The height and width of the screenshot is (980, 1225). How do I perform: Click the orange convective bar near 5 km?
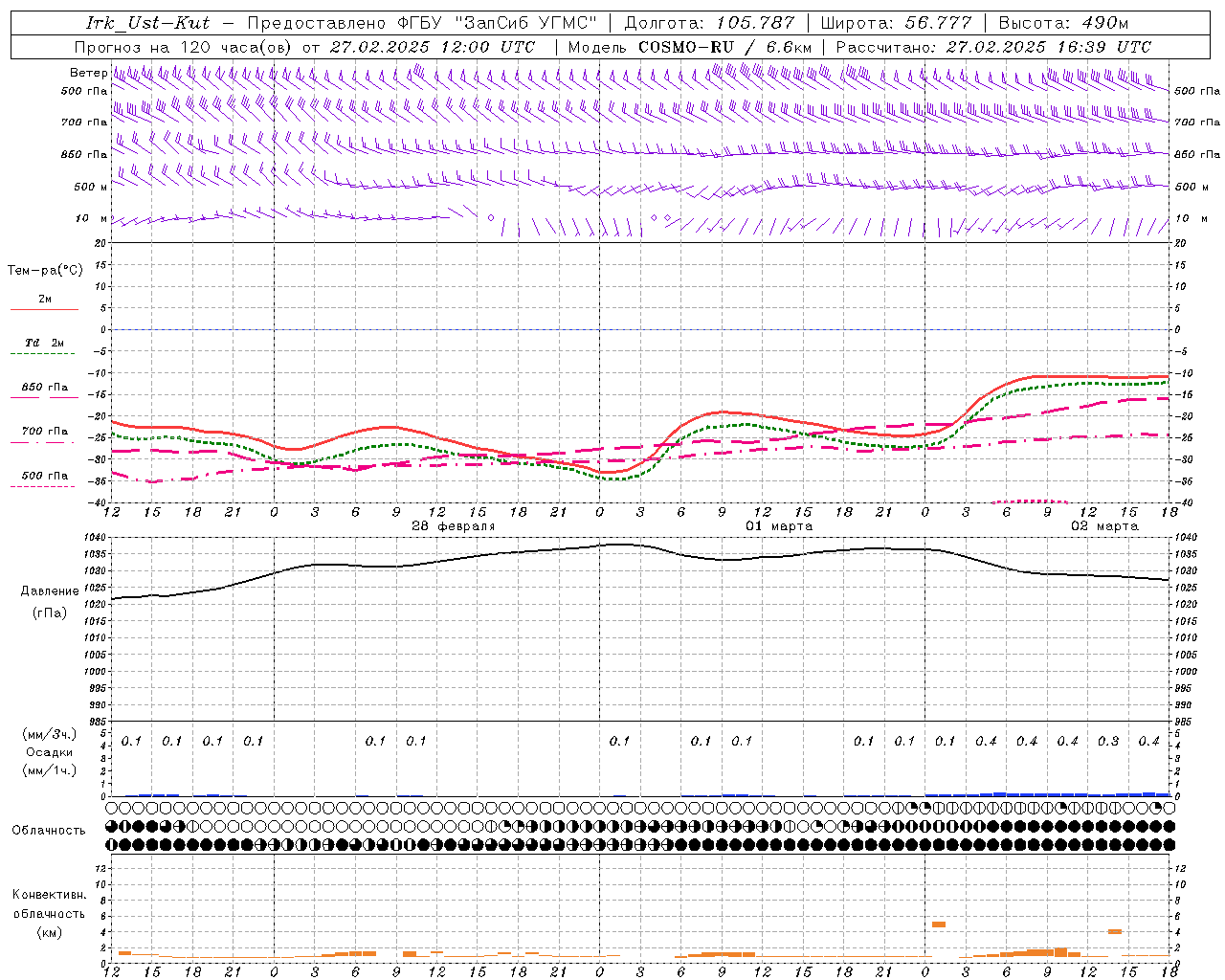939,924
